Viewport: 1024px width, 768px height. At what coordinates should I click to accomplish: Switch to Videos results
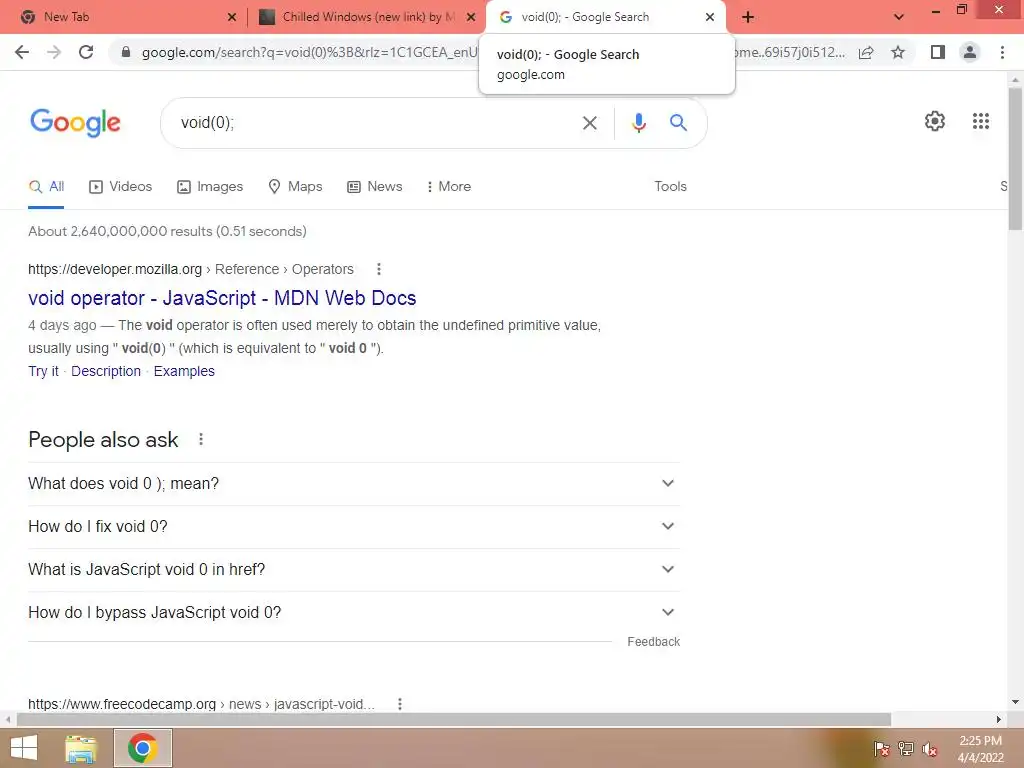click(x=120, y=187)
